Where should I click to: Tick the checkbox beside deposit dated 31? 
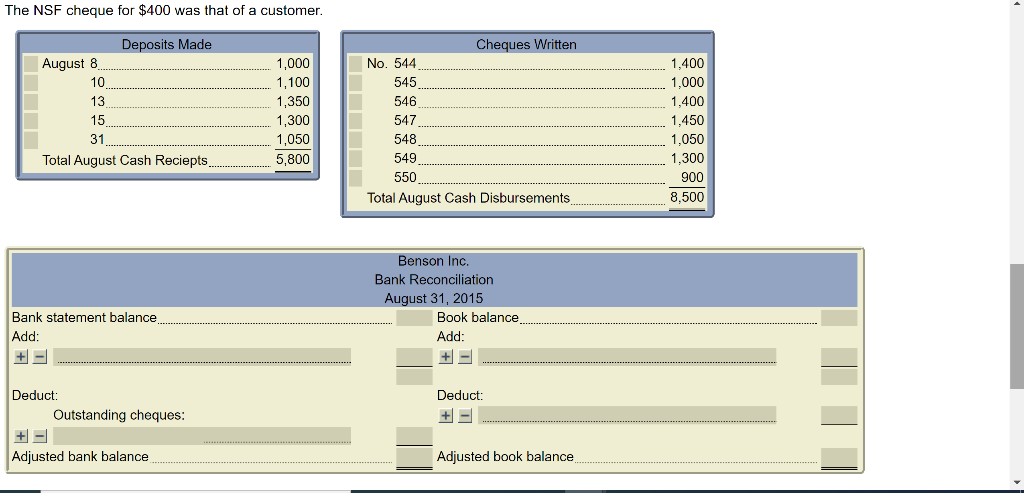pyautogui.click(x=31, y=139)
